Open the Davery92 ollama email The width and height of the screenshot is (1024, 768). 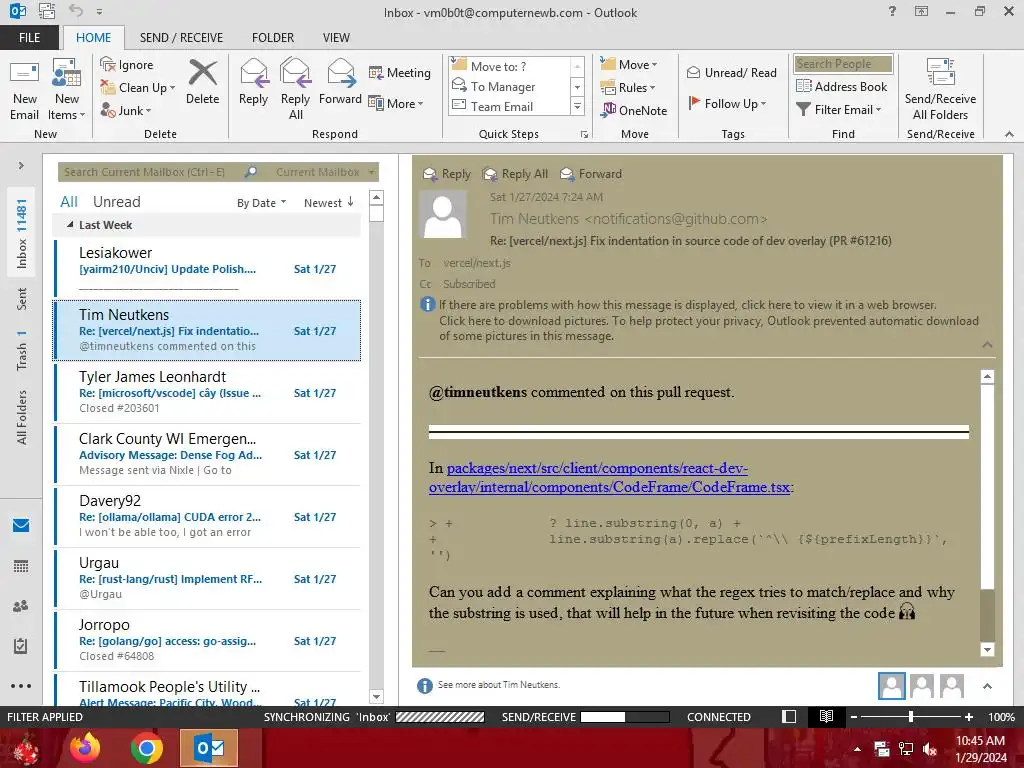208,517
